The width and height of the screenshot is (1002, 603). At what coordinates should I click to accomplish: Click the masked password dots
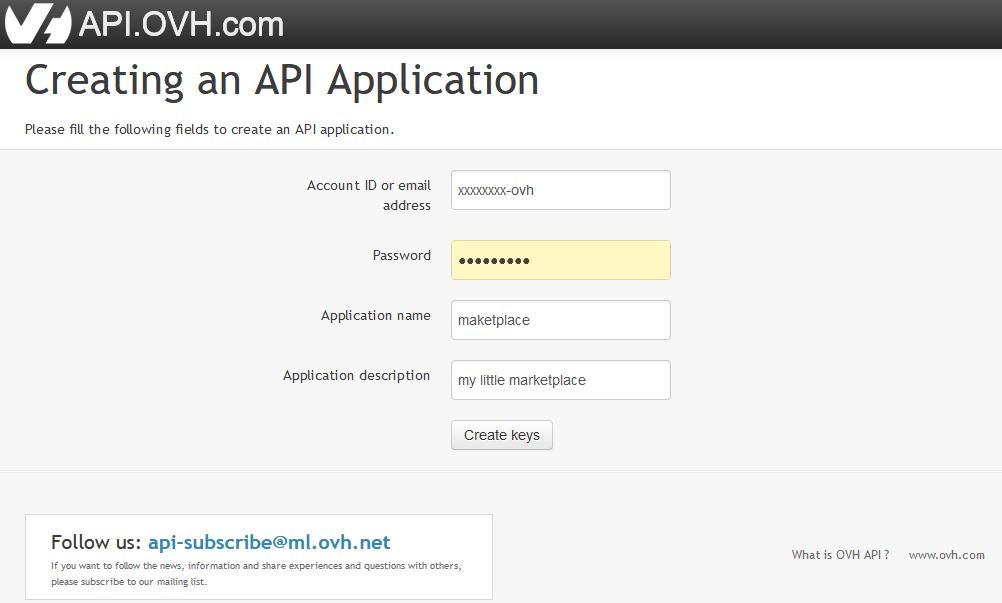[x=493, y=261]
